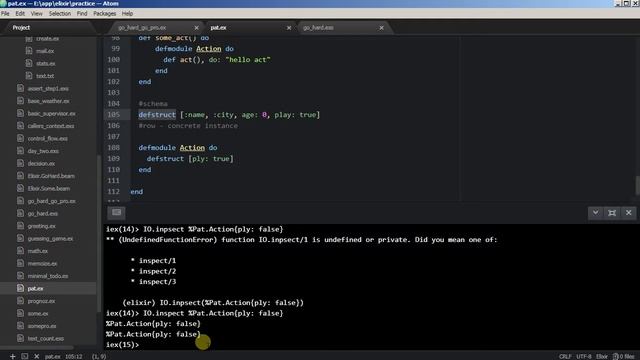The image size is (640, 360).
Task: Select the Project panel tab
Action: [21, 28]
